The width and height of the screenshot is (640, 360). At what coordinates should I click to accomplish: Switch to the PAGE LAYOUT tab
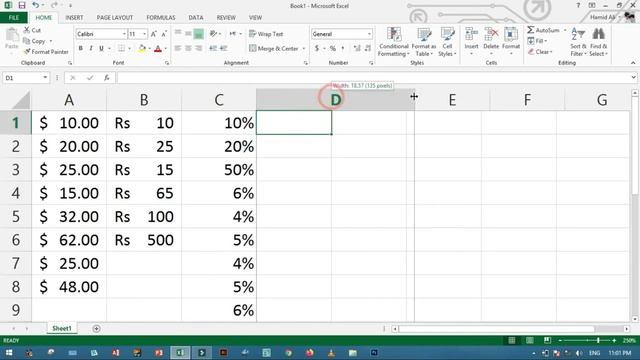pyautogui.click(x=115, y=18)
